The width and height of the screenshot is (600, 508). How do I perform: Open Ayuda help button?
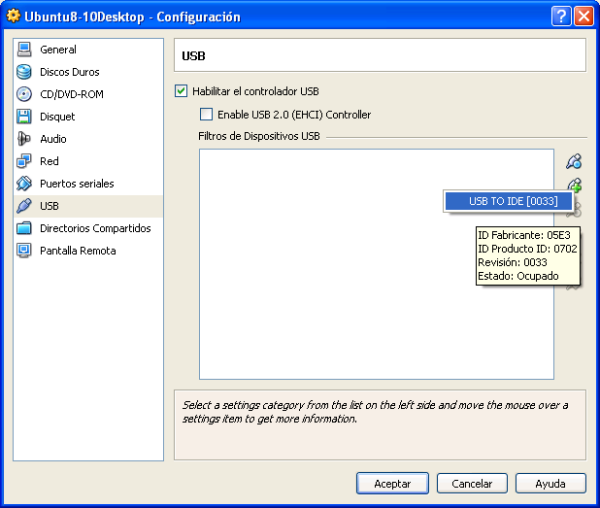(x=550, y=483)
